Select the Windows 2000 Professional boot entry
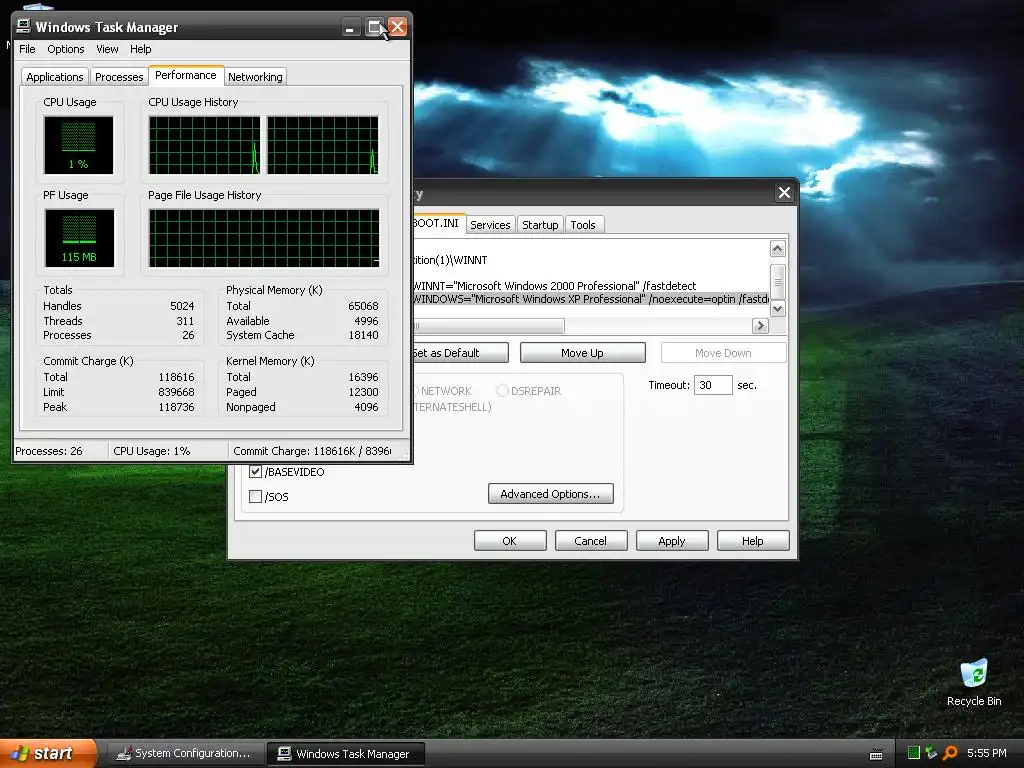 coord(554,286)
